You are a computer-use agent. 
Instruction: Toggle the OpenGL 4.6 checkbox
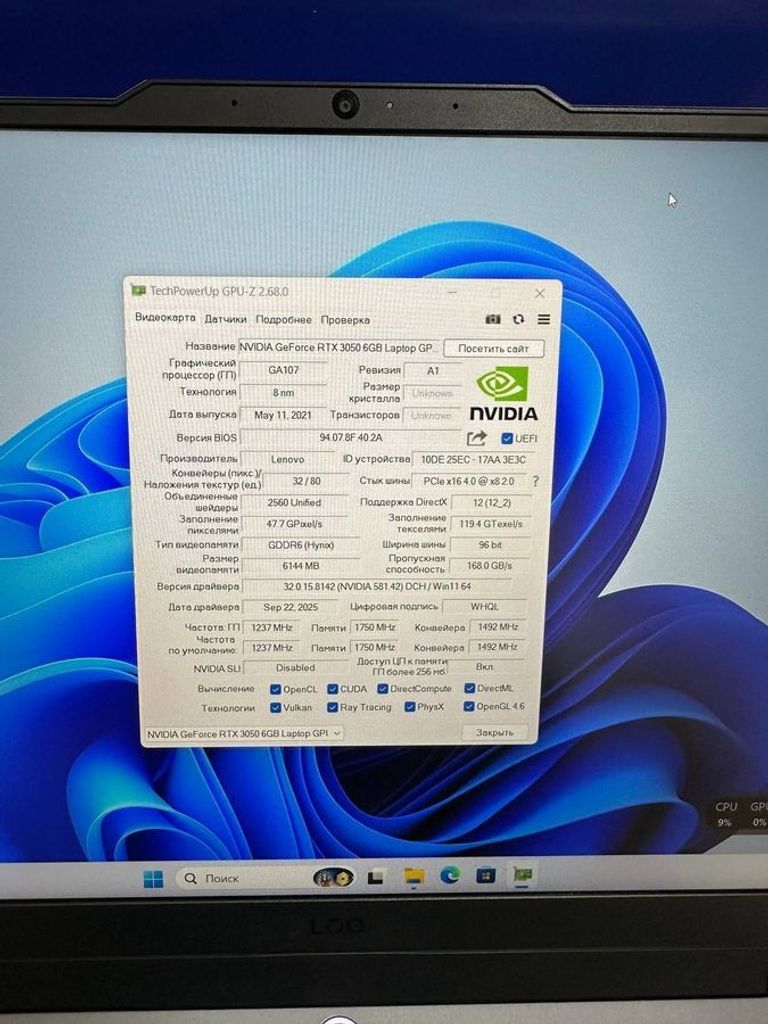469,706
